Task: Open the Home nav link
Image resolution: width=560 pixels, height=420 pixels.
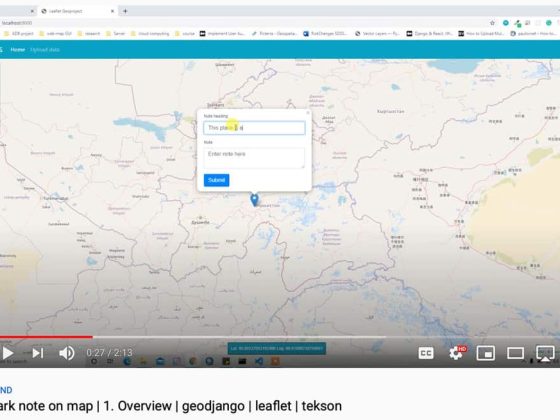Action: 18,50
